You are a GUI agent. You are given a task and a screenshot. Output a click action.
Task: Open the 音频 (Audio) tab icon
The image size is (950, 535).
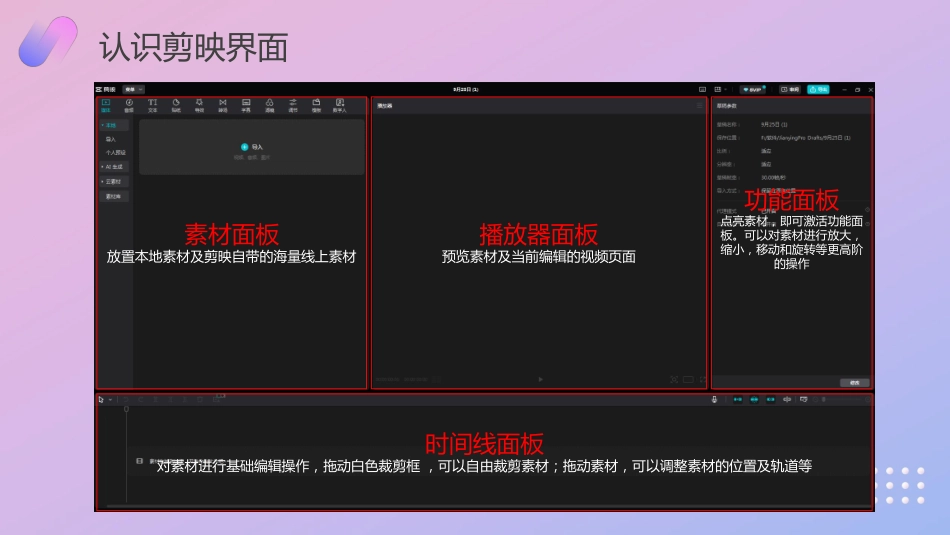129,105
